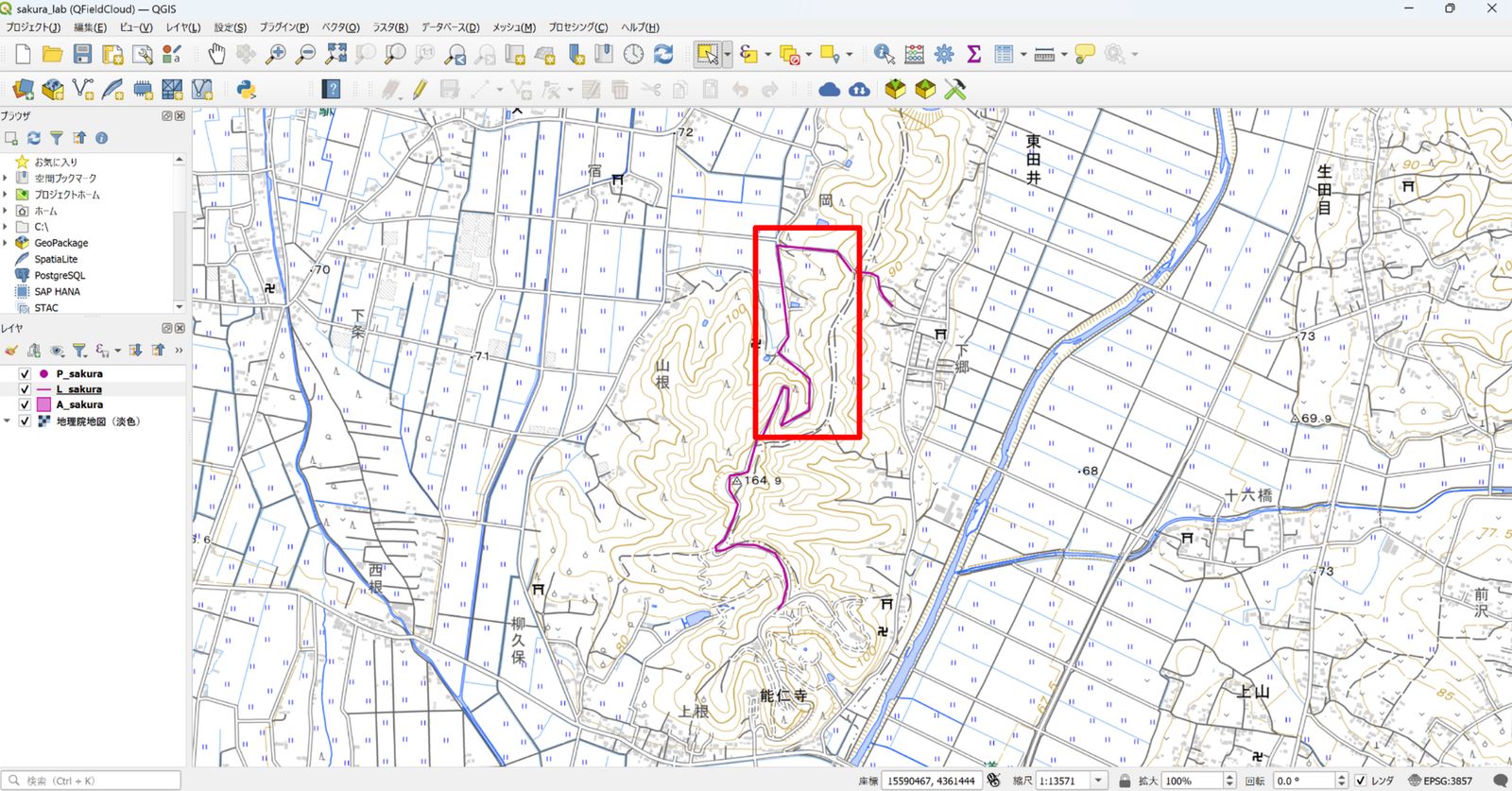Click the Zoom Out magnifier tool
This screenshot has width=1512, height=791.
305,54
